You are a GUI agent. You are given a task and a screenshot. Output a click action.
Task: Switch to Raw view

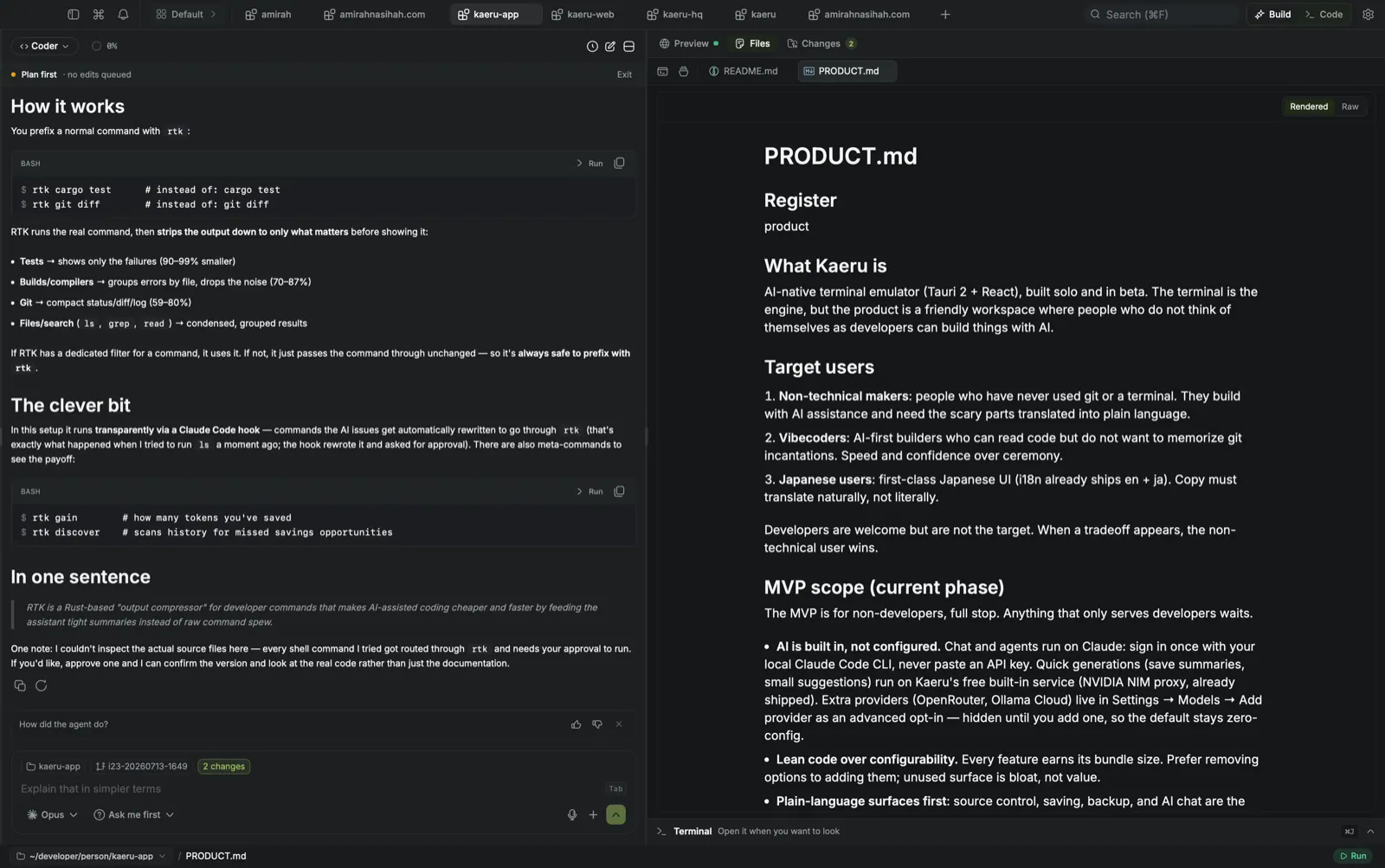coord(1350,106)
